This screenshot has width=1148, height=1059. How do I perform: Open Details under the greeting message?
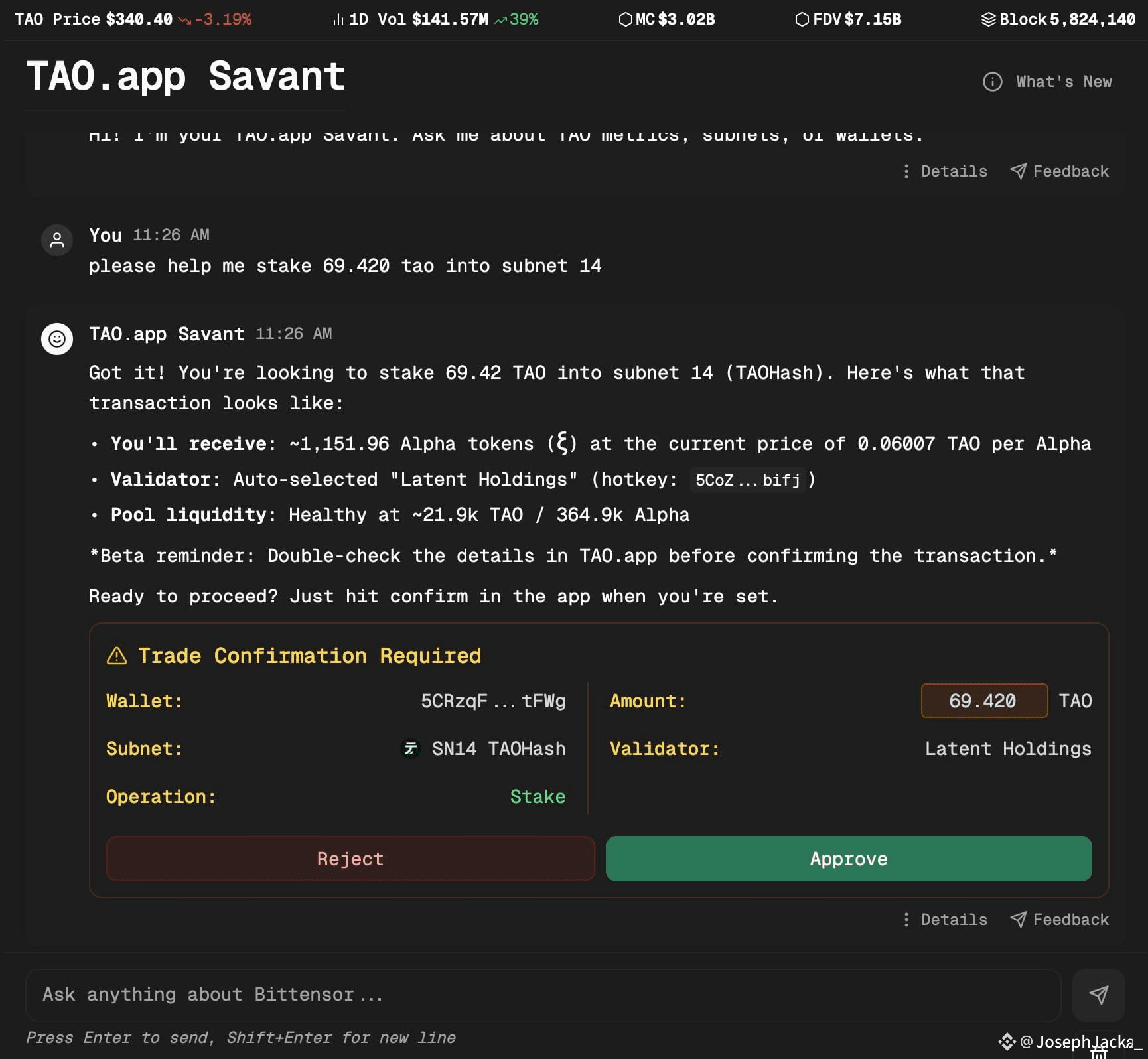pyautogui.click(x=945, y=171)
